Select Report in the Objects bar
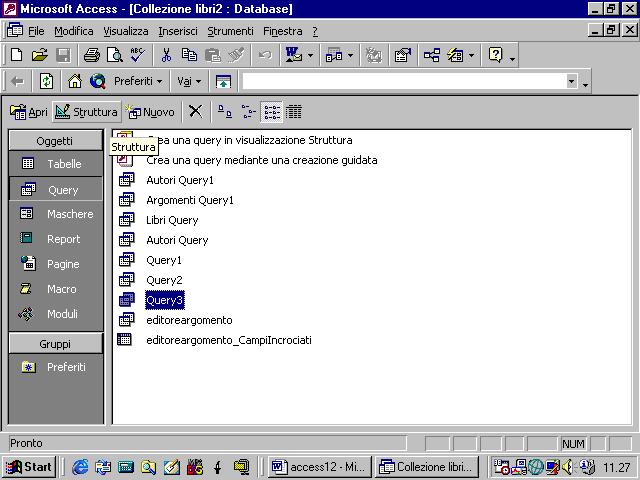The width and height of the screenshot is (640, 480). (56, 239)
